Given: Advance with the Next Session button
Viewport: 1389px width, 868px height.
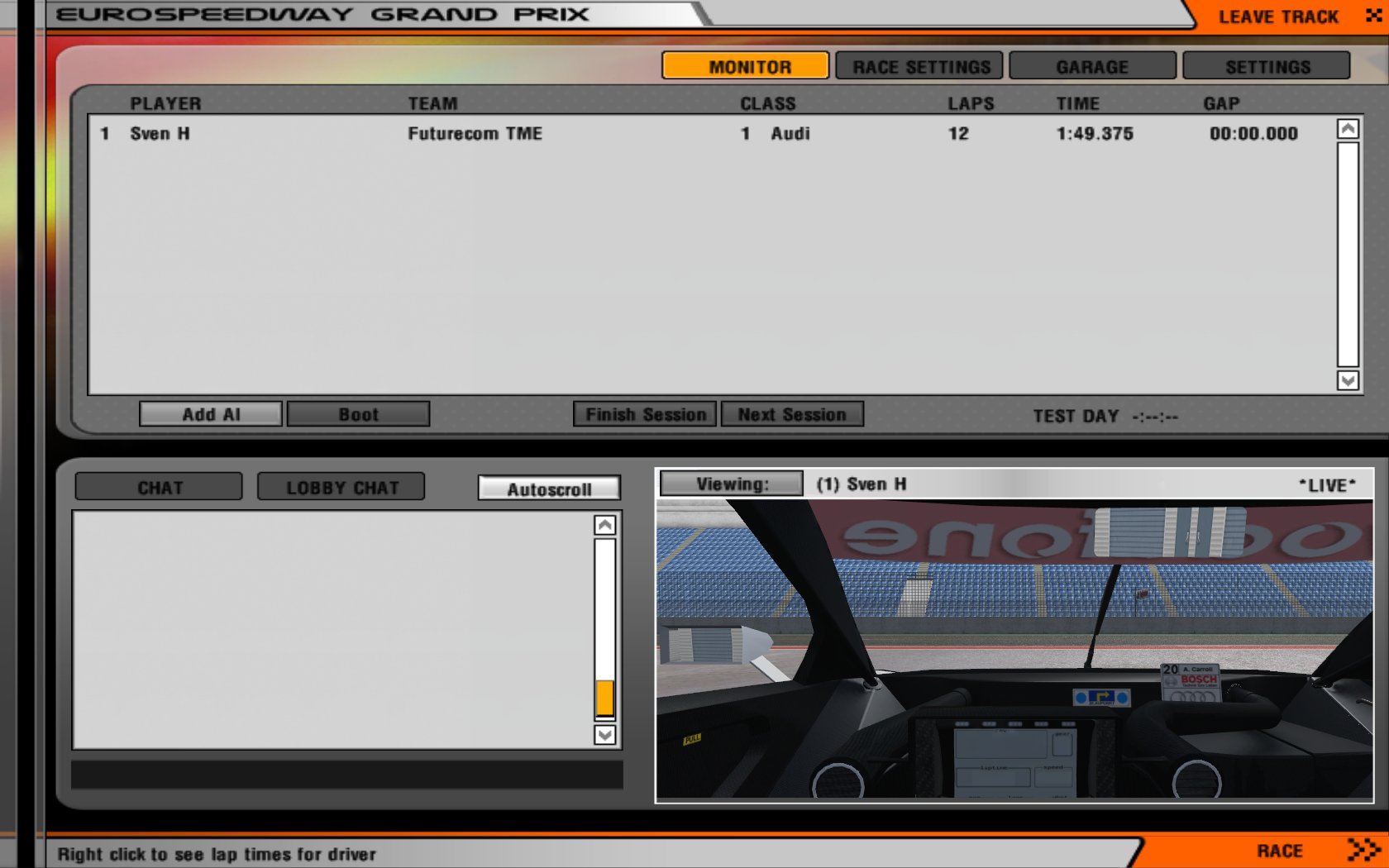Looking at the screenshot, I should pyautogui.click(x=791, y=414).
